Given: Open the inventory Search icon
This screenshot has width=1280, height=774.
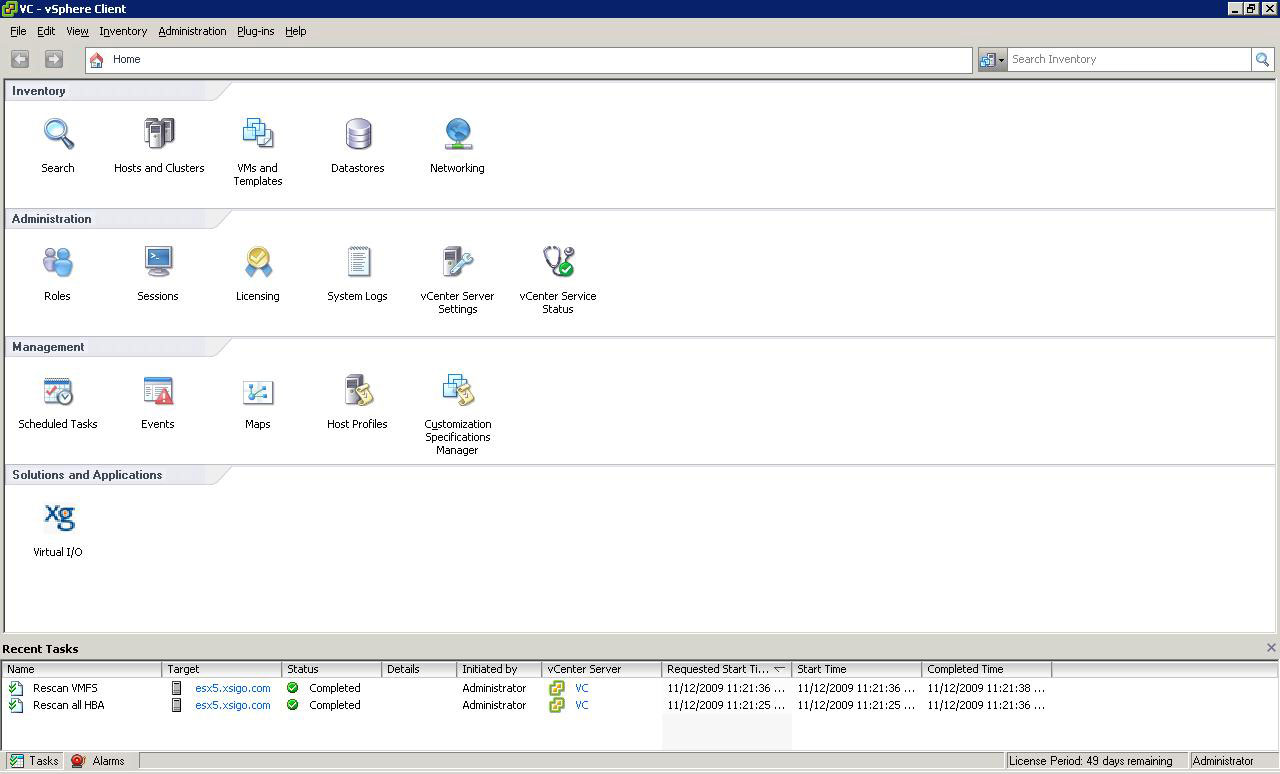Looking at the screenshot, I should coord(58,146).
